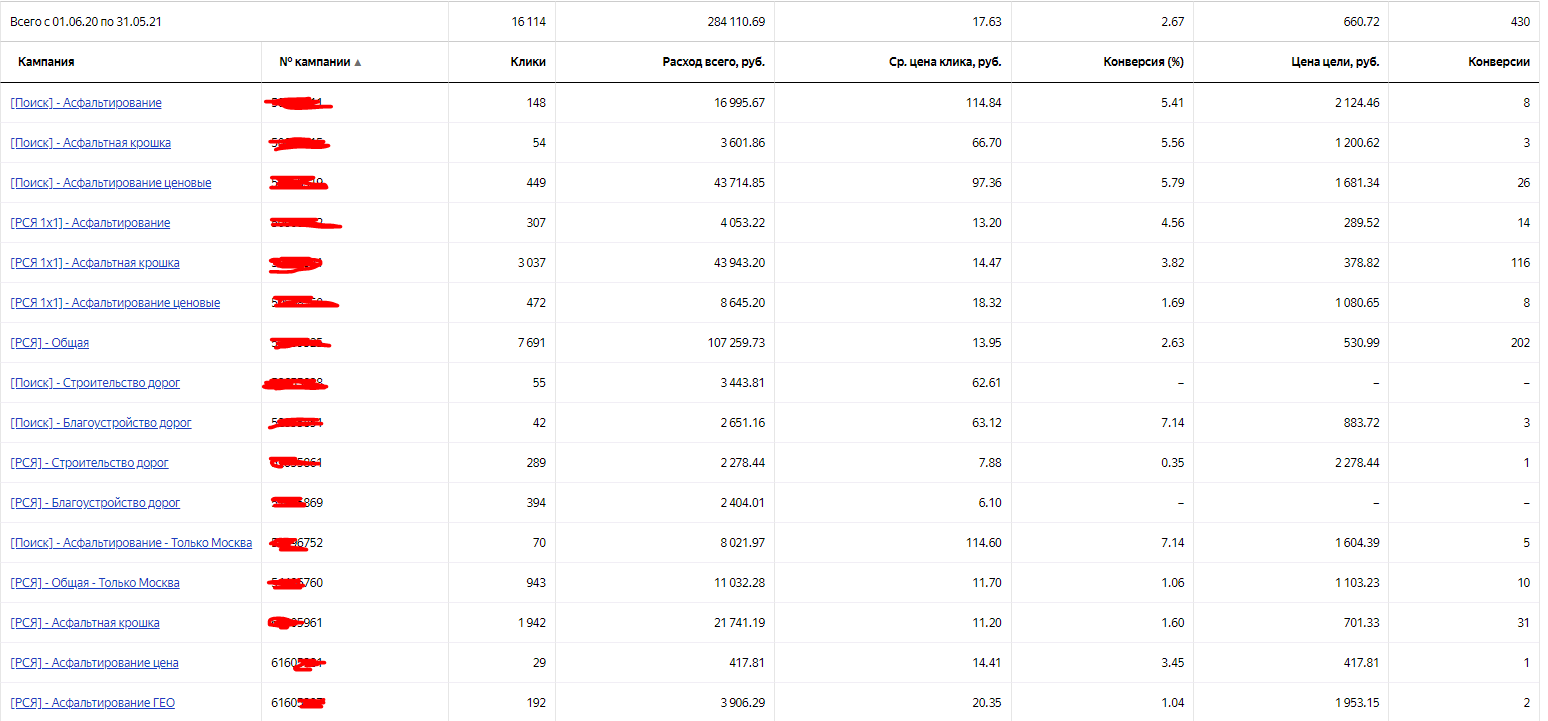Open [РСЯ] - Асфальтирование цена campaign
This screenshot has height=721, width=1548.
(x=94, y=663)
